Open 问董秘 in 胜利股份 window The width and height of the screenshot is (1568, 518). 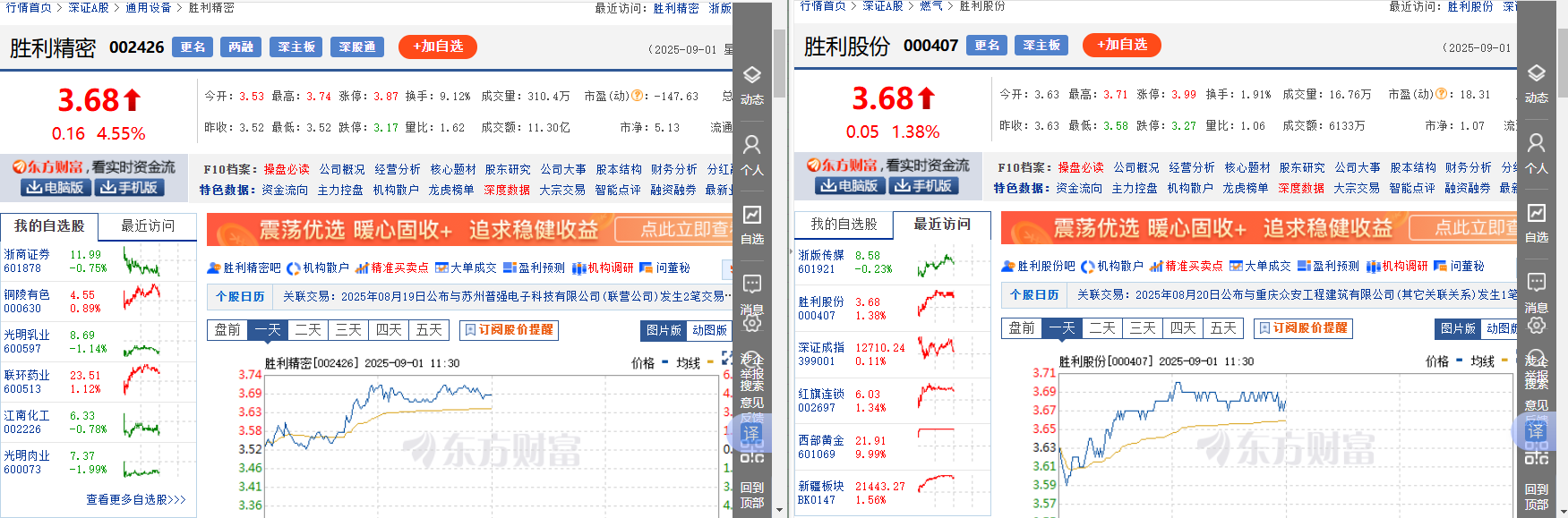pos(1459,266)
